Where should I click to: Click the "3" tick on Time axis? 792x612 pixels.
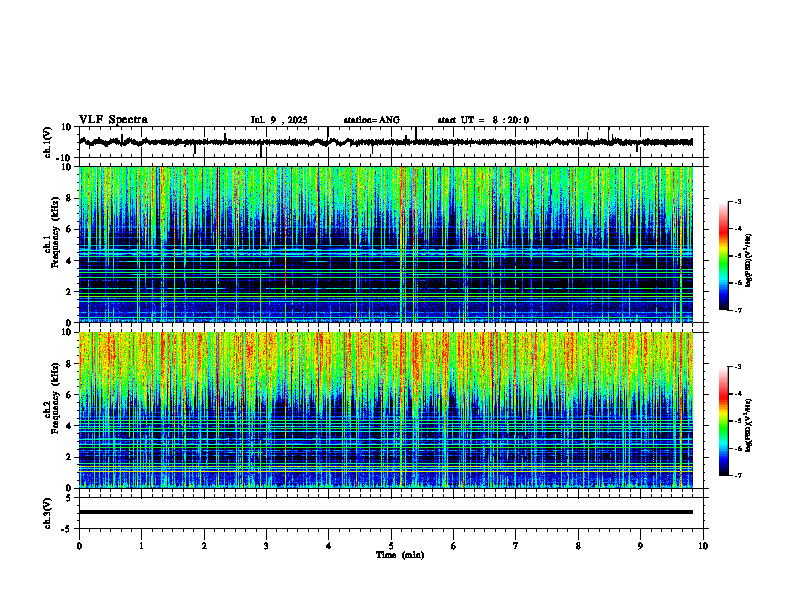266,546
